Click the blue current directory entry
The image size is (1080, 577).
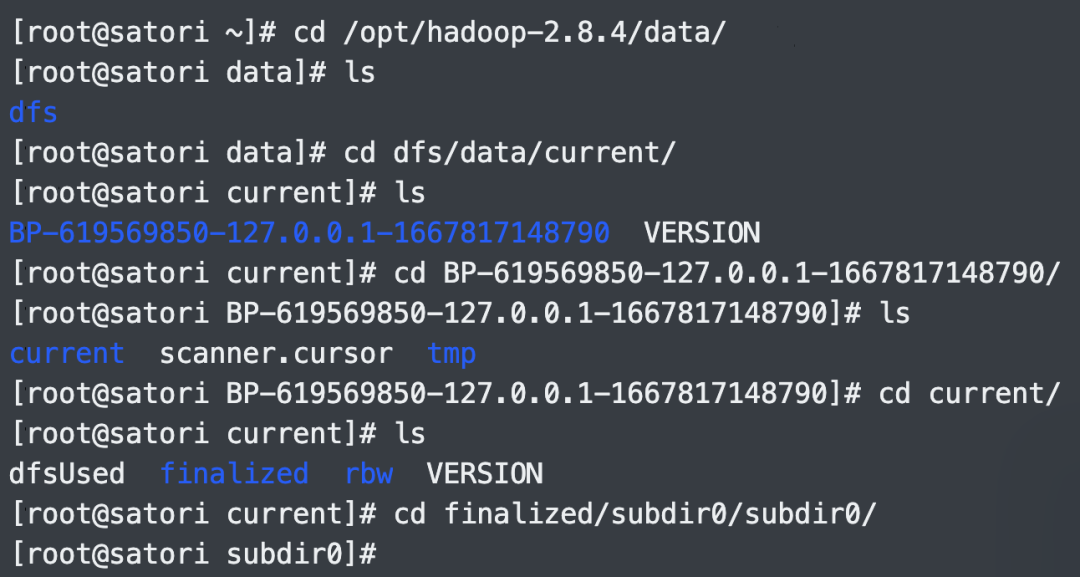coord(67,353)
